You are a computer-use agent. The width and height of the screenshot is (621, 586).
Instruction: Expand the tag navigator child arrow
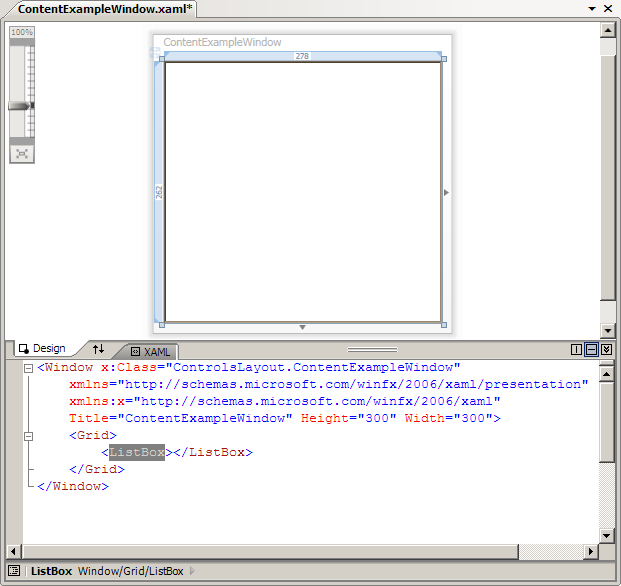tap(192, 571)
